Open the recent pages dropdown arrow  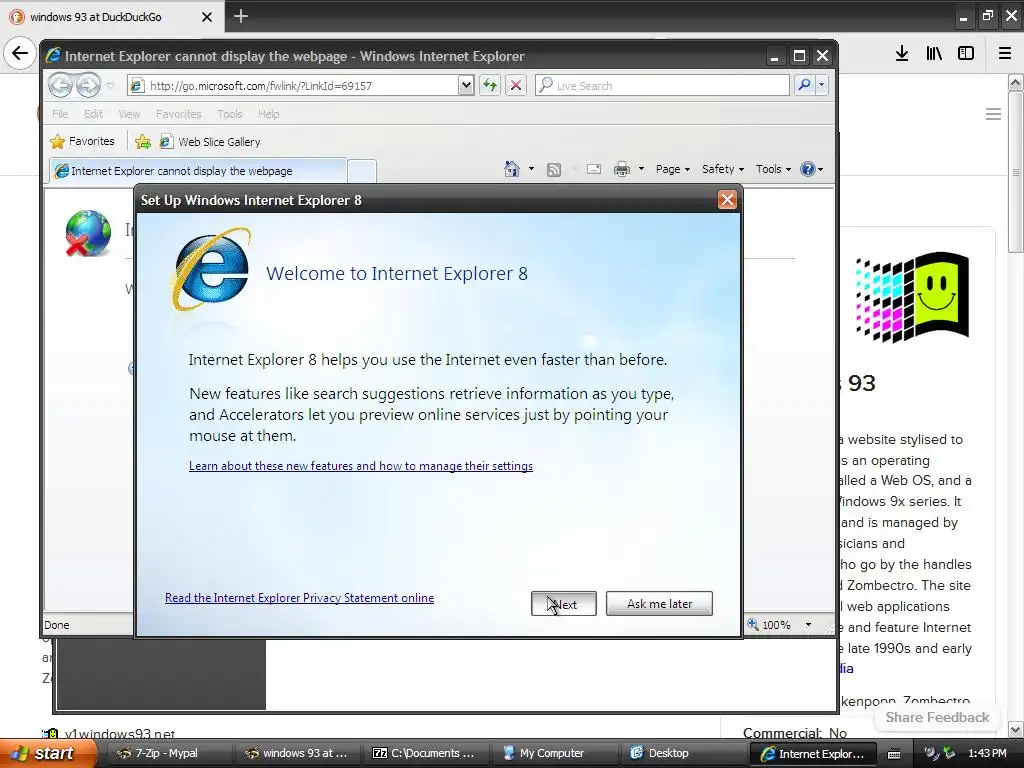[110, 86]
